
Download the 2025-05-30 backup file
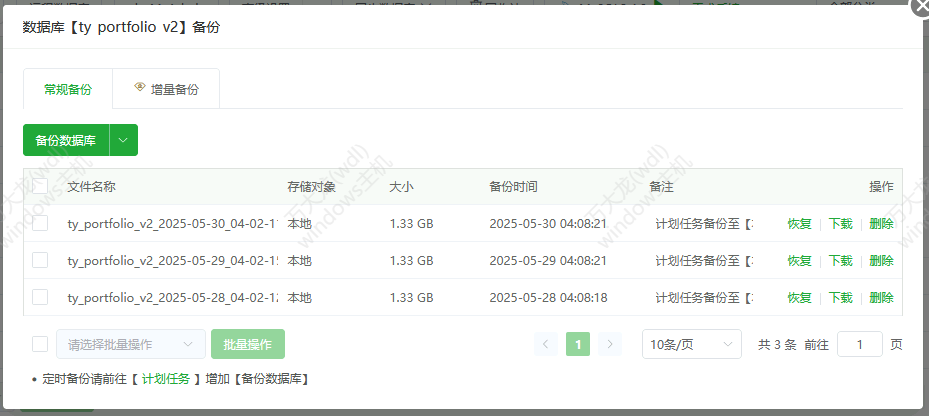840,224
